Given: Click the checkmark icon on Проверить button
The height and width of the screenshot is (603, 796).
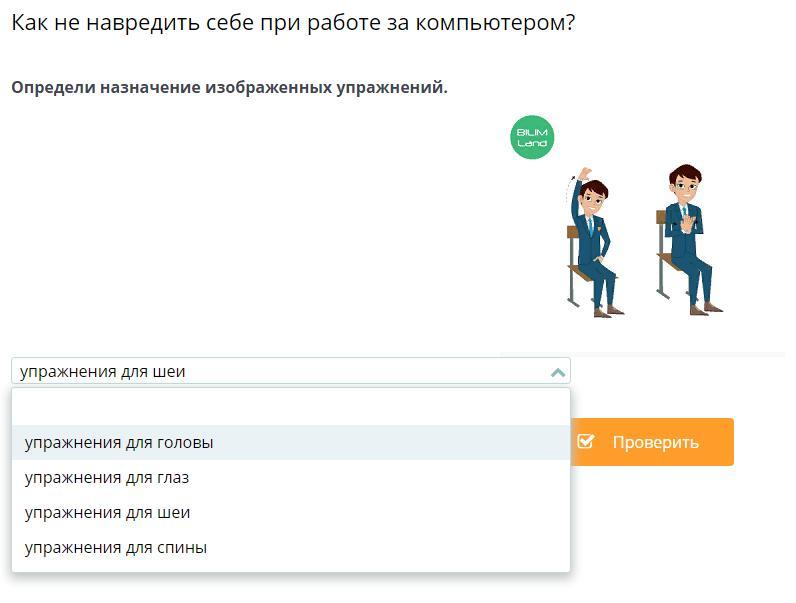Looking at the screenshot, I should click(x=585, y=441).
